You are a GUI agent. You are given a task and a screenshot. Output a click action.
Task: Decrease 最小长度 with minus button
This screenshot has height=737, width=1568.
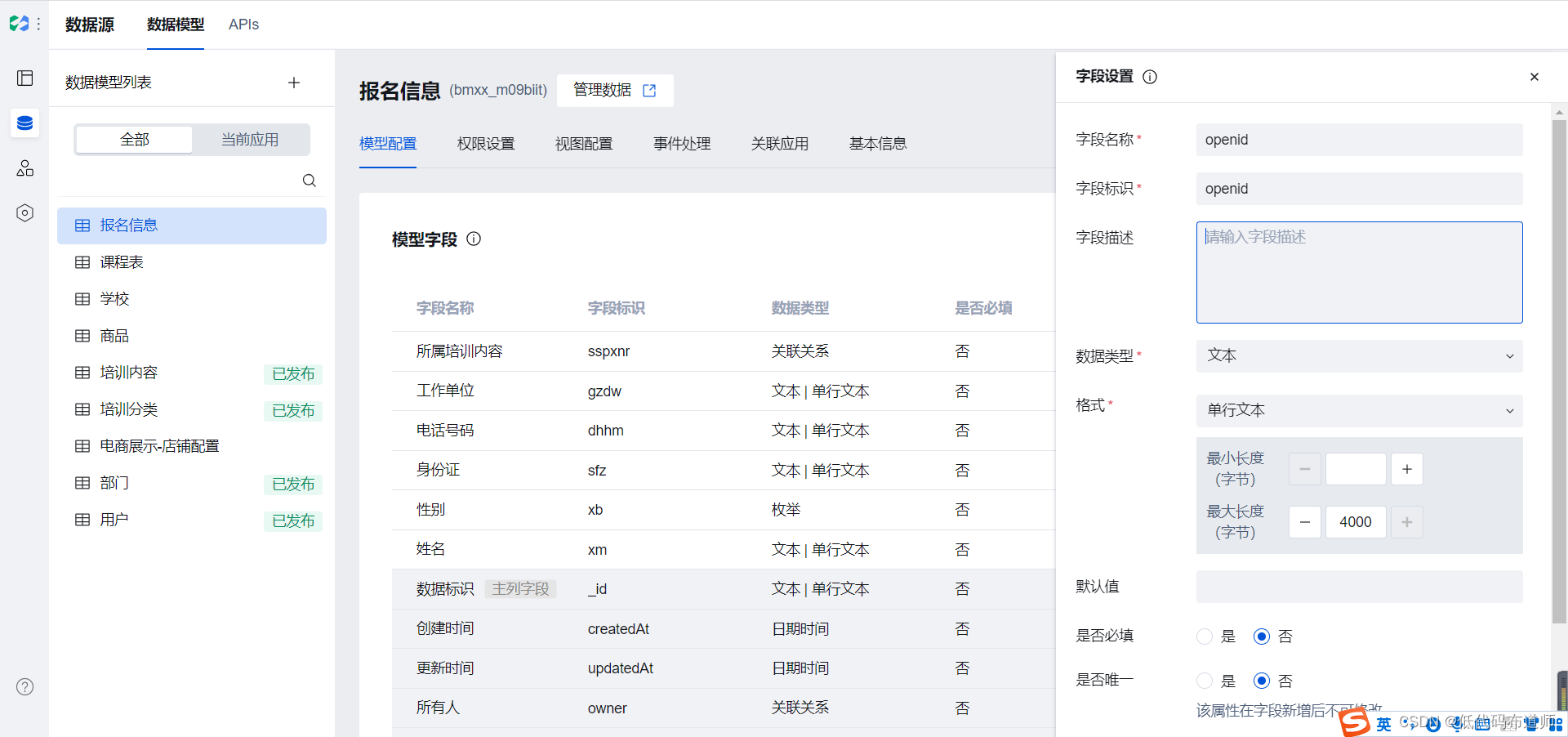1305,469
